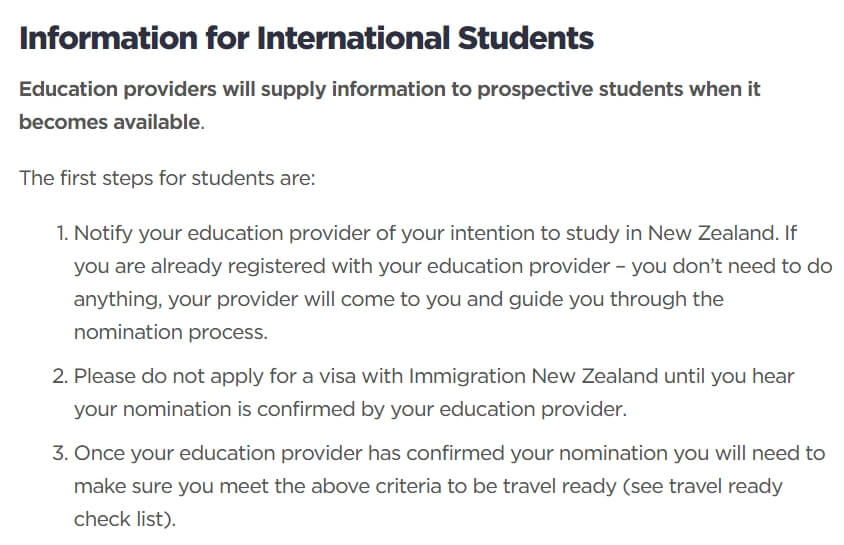
Task: Click 'Immigration New Zealand' in step two
Action: [x=533, y=376]
